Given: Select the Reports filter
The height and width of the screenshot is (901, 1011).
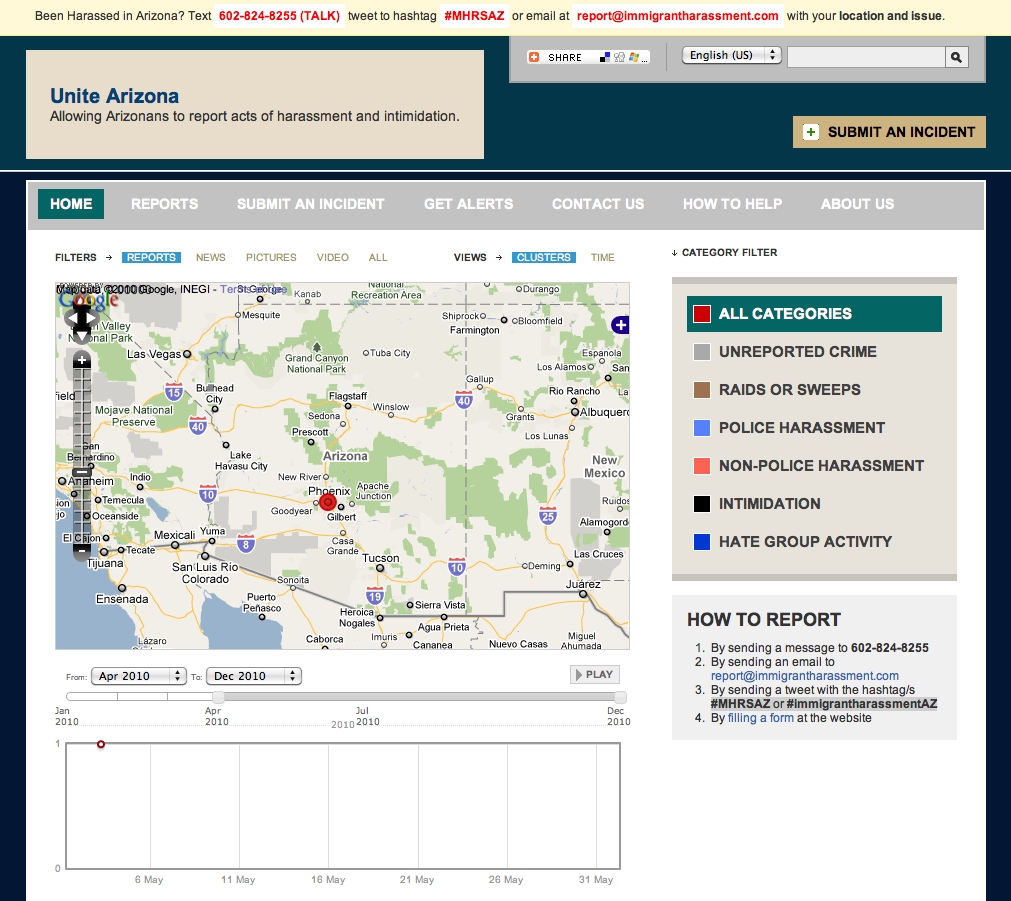Looking at the screenshot, I should click(151, 257).
